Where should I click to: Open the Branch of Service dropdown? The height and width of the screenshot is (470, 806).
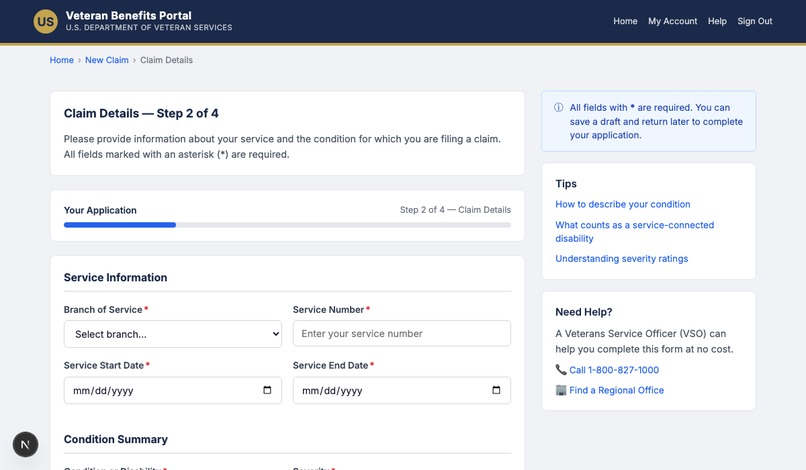click(x=173, y=334)
